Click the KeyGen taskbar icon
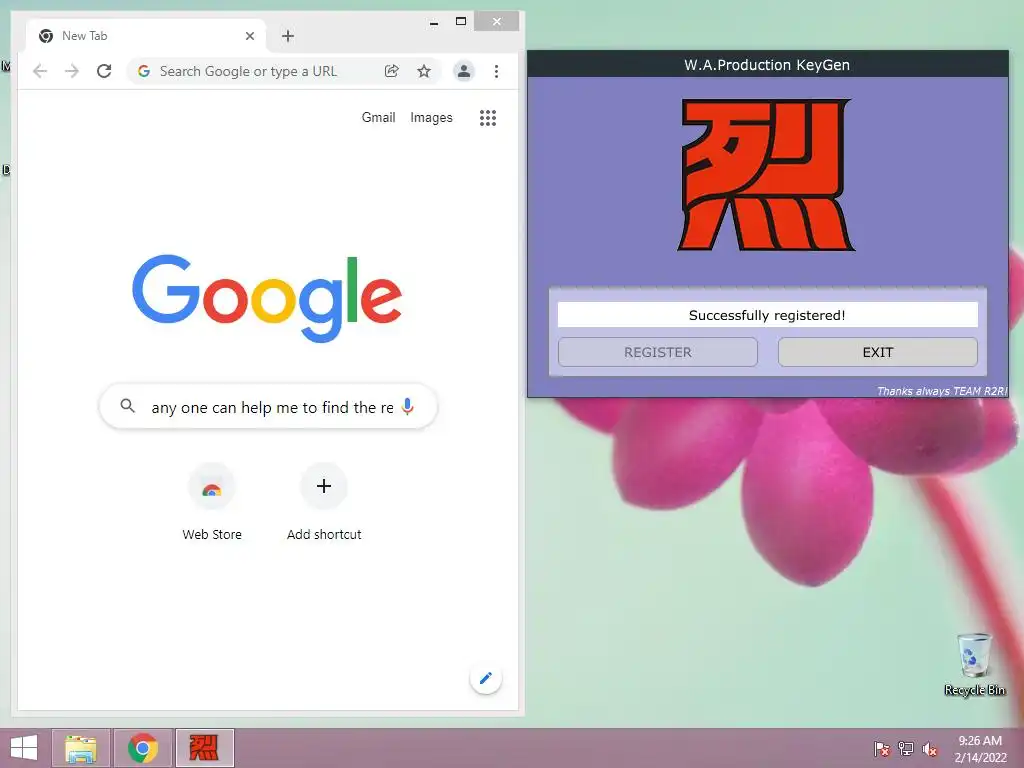This screenshot has height=768, width=1024. pos(204,748)
